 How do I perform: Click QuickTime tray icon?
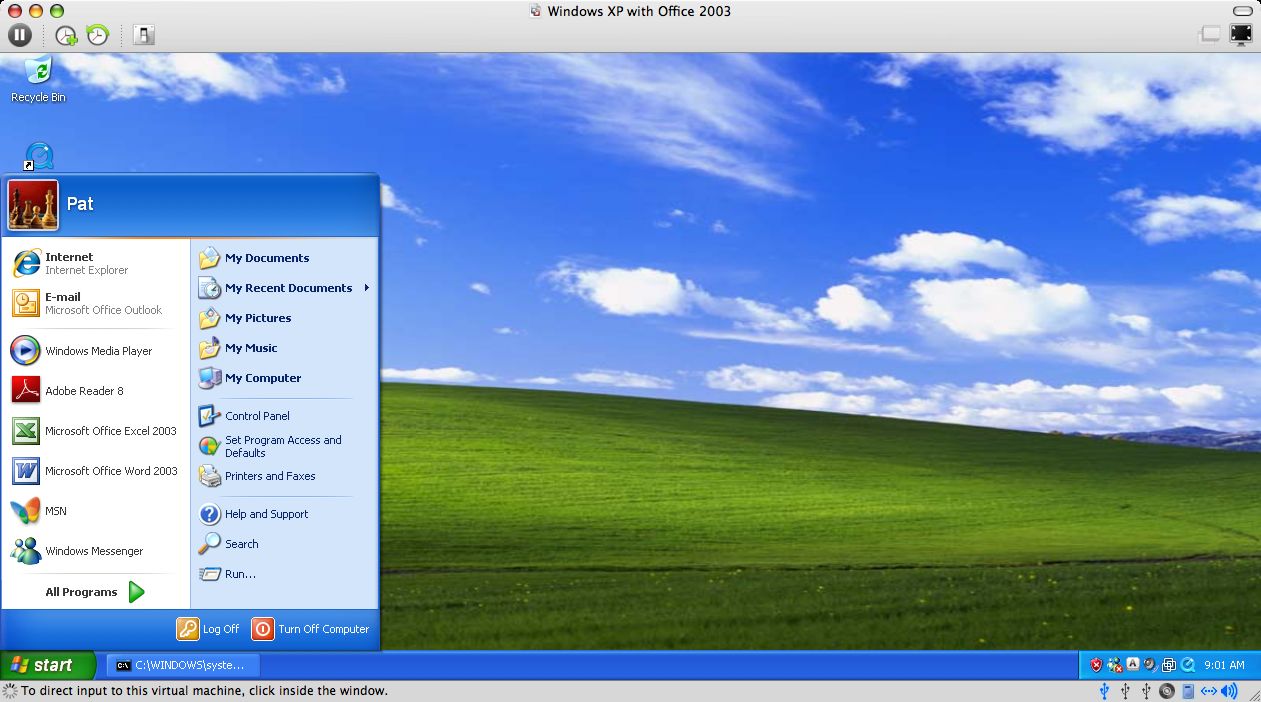pyautogui.click(x=1187, y=664)
